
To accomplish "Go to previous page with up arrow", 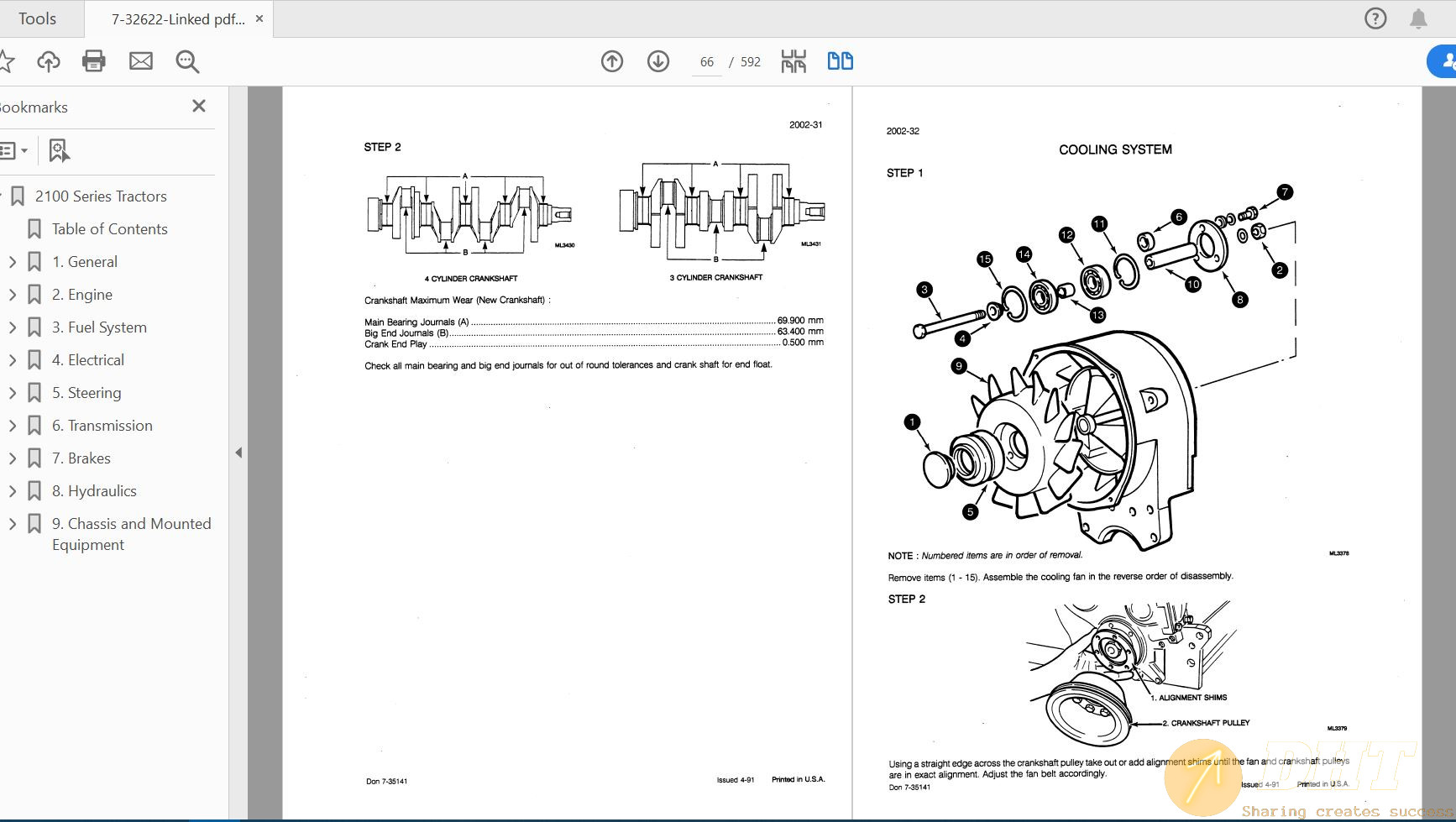I will (612, 61).
